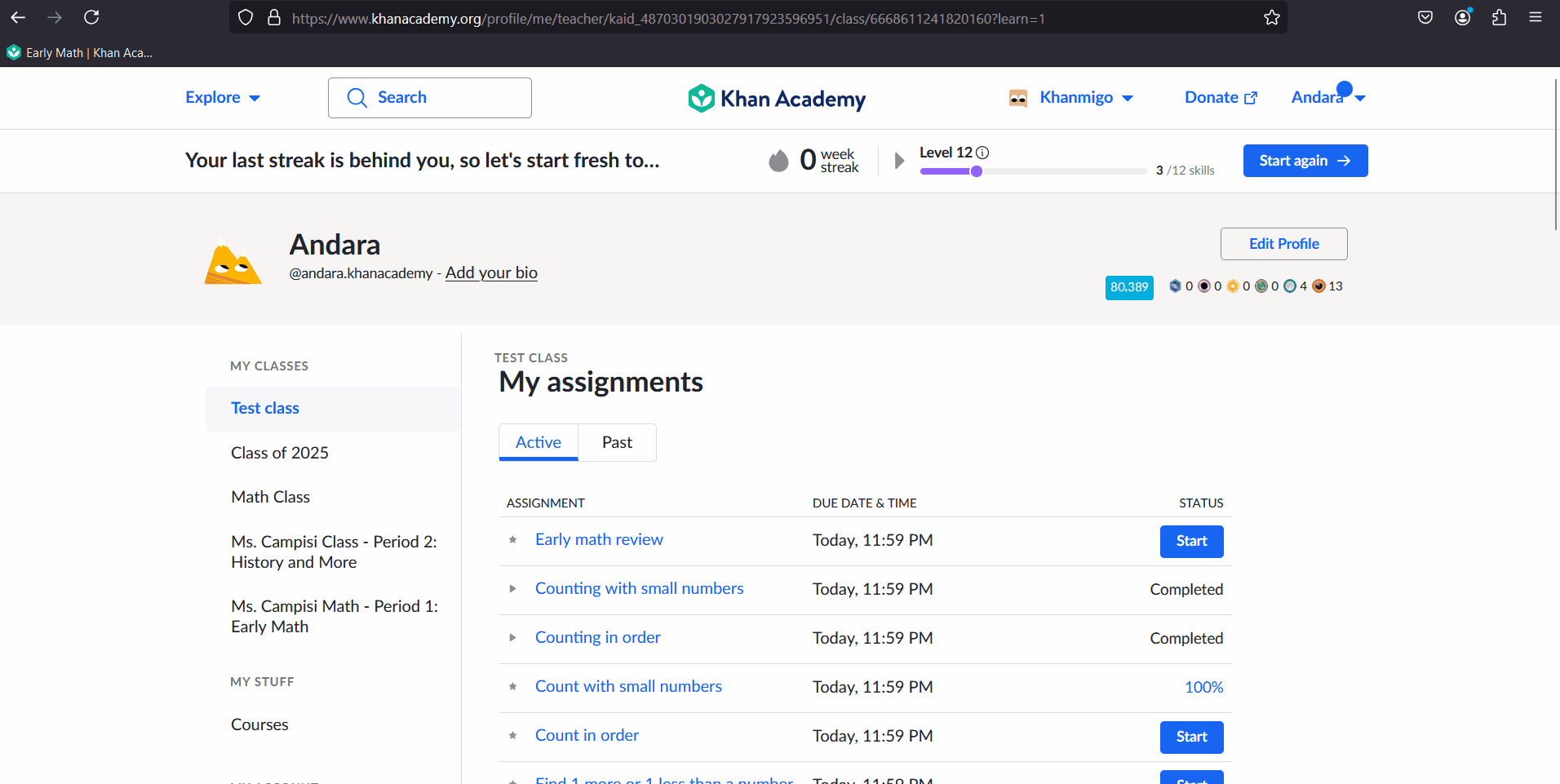Viewport: 1560px width, 784px height.
Task: Click the Khanmigo avatar icon
Action: click(x=1017, y=98)
